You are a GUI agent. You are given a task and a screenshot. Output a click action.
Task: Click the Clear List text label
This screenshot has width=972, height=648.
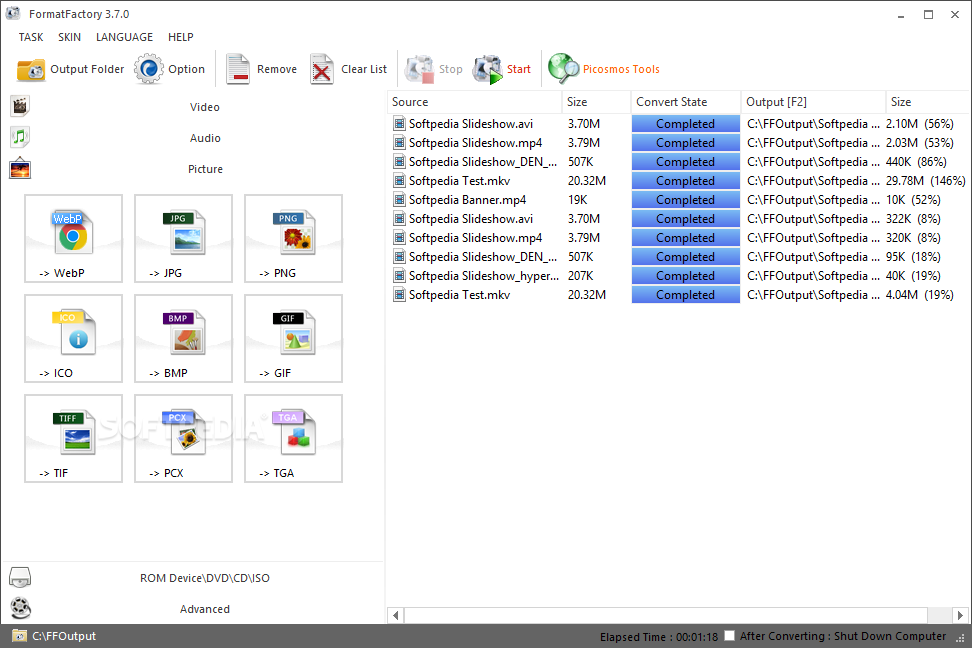[364, 69]
